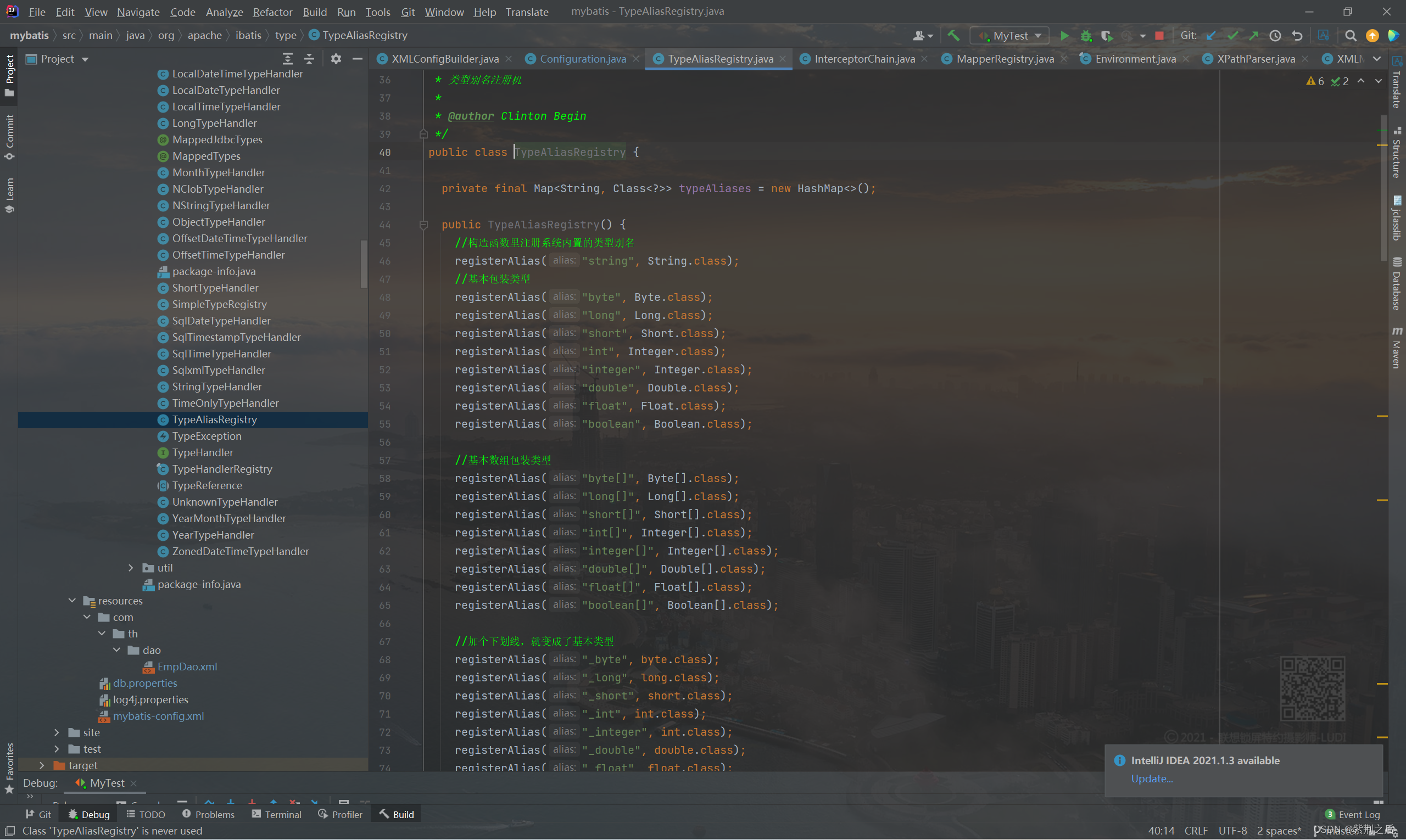The width and height of the screenshot is (1406, 840).
Task: Close the TypeAliasRegistry.java tab
Action: point(783,59)
